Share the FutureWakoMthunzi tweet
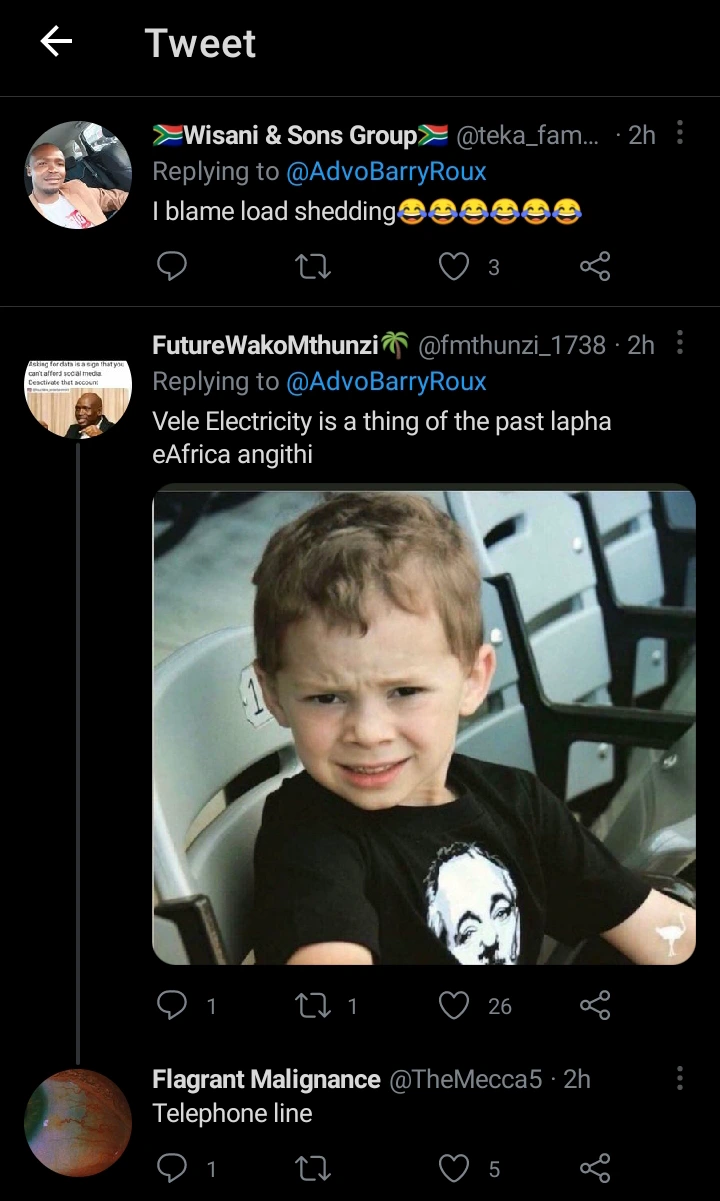Image resolution: width=720 pixels, height=1201 pixels. click(x=595, y=1005)
